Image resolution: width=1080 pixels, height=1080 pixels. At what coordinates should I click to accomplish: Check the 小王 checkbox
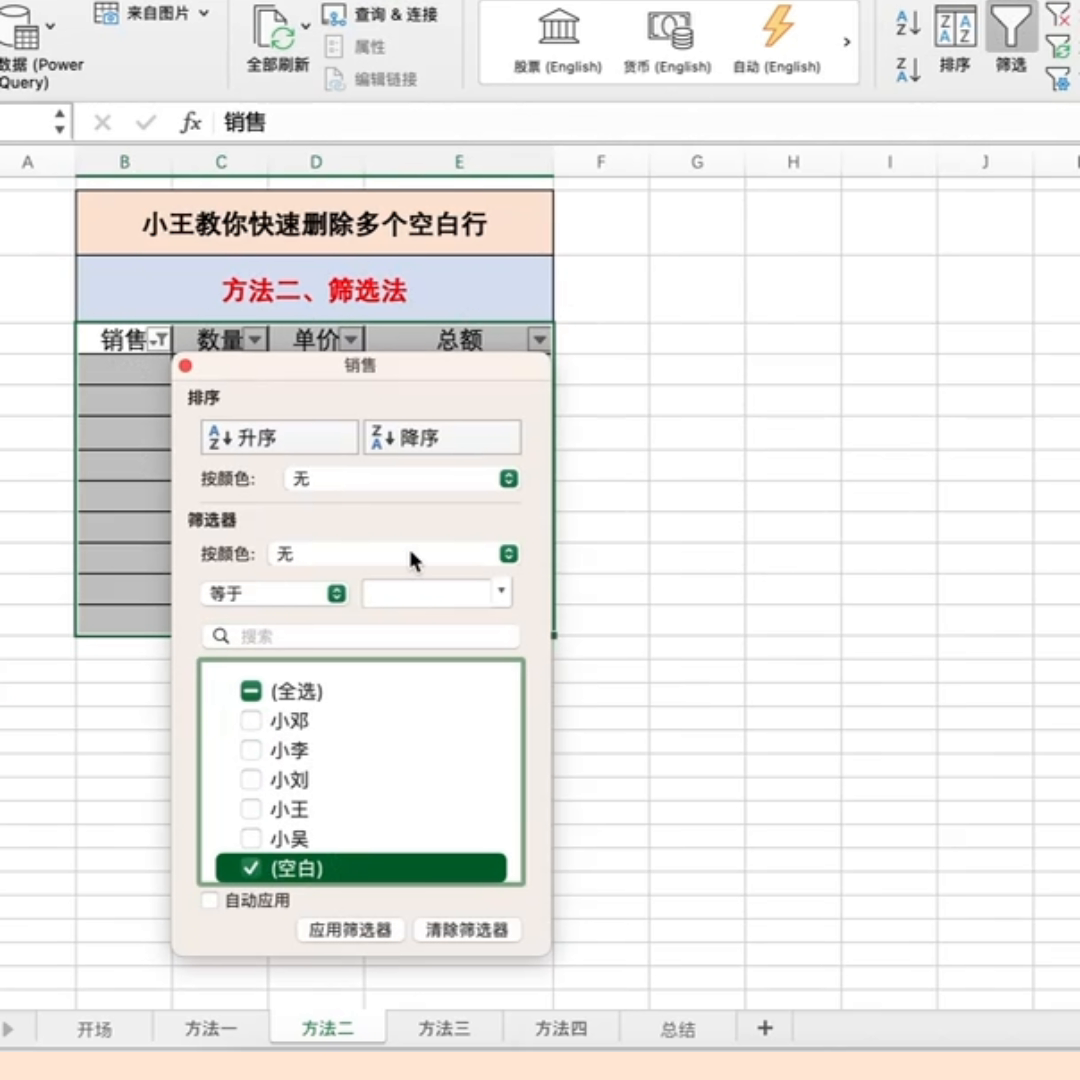pos(251,809)
